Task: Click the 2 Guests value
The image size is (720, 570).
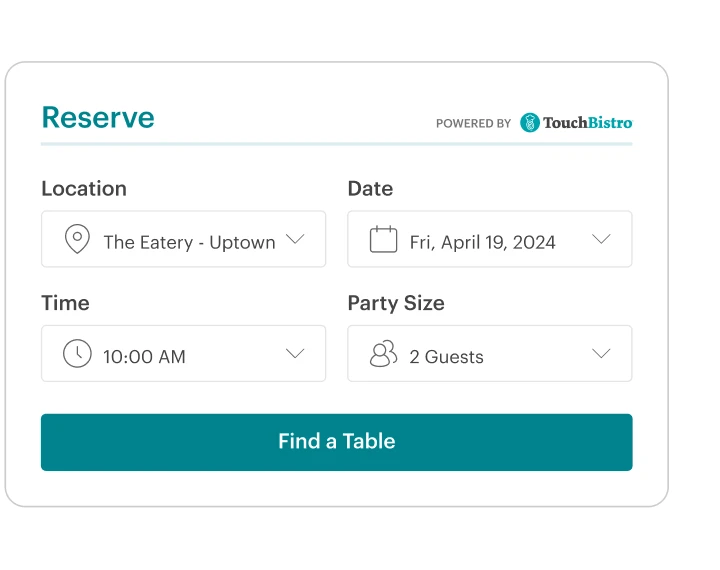Action: pos(447,356)
